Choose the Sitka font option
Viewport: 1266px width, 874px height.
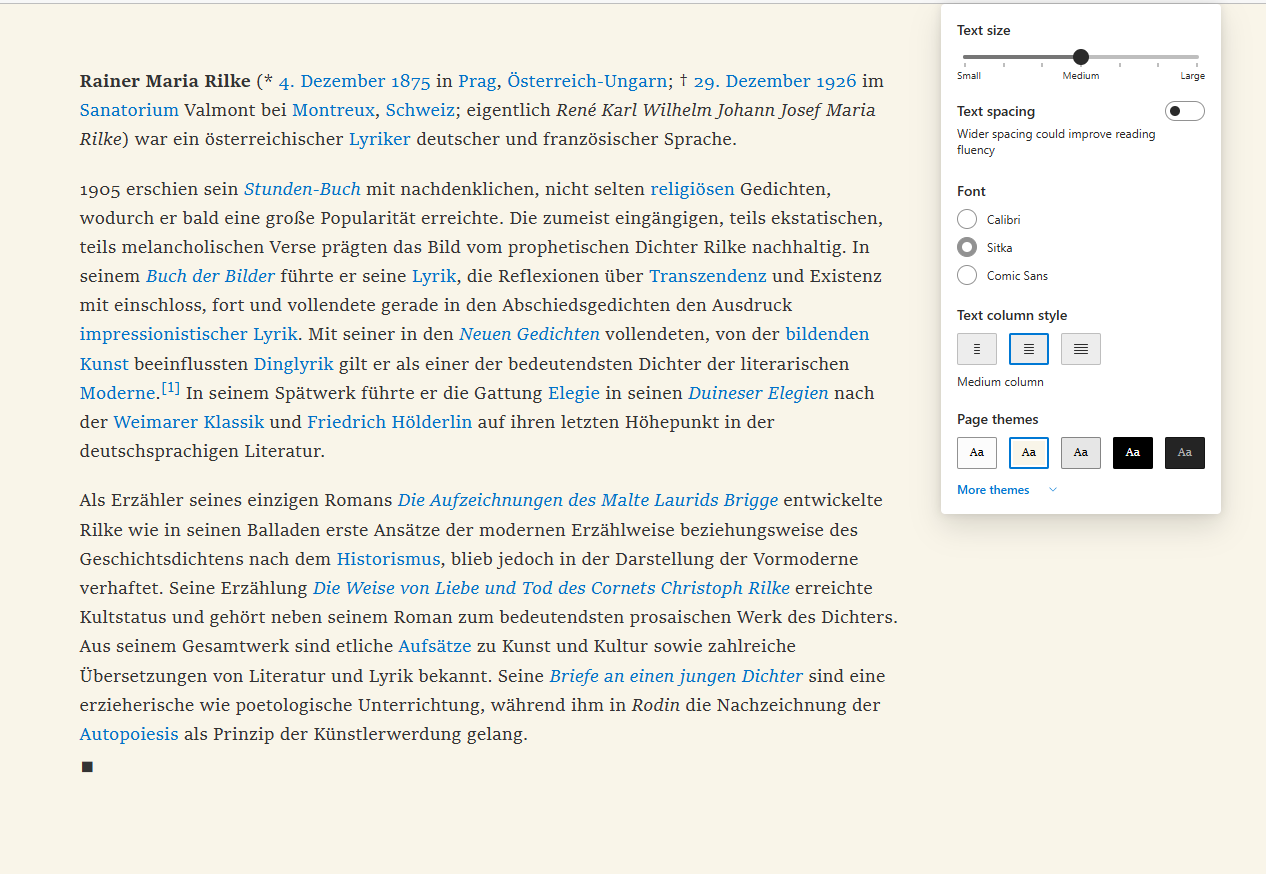click(967, 247)
